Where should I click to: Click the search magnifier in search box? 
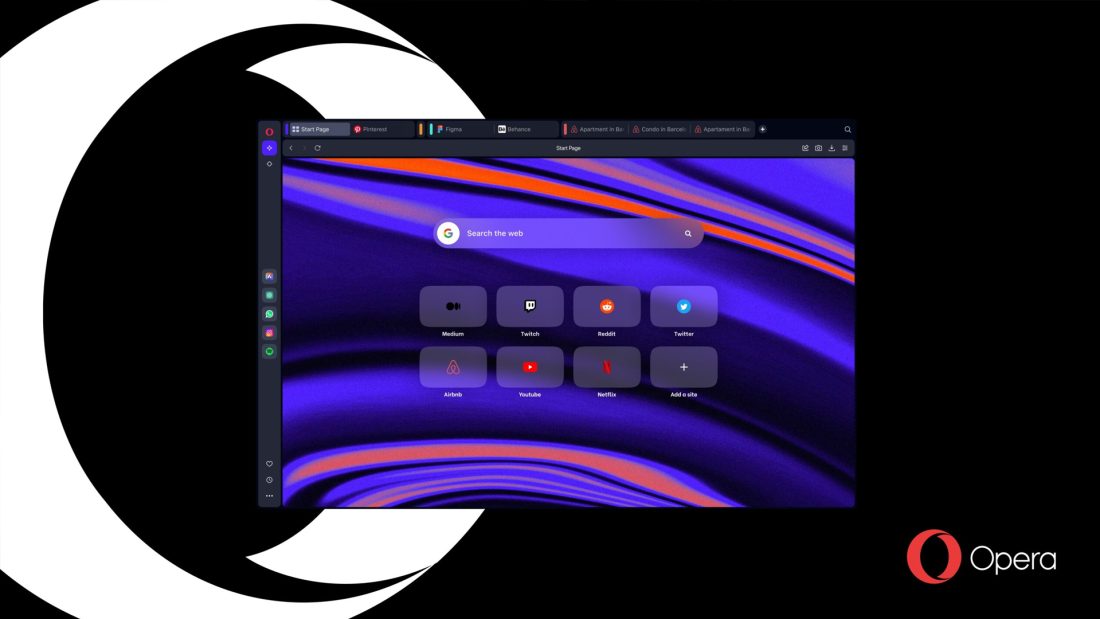(x=688, y=234)
